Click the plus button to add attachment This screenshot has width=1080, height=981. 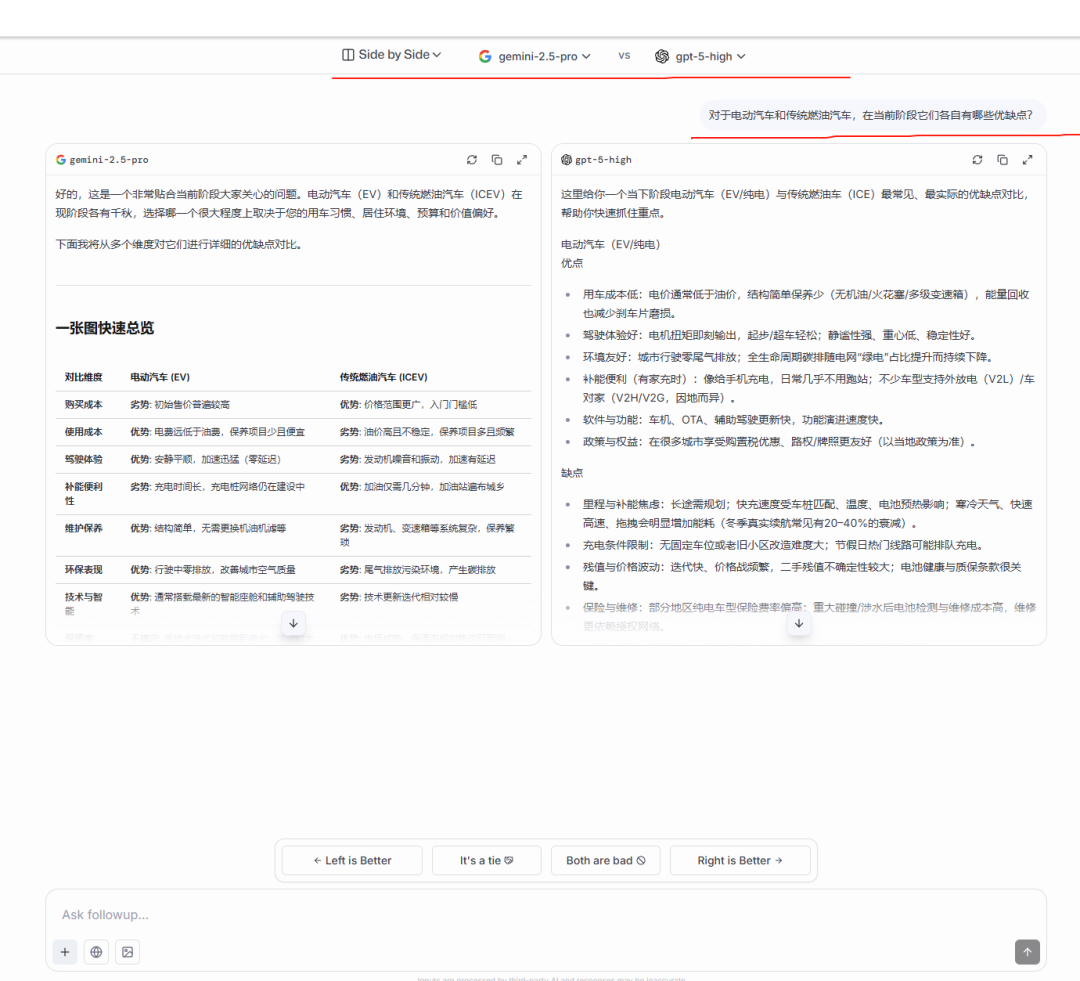(65, 952)
